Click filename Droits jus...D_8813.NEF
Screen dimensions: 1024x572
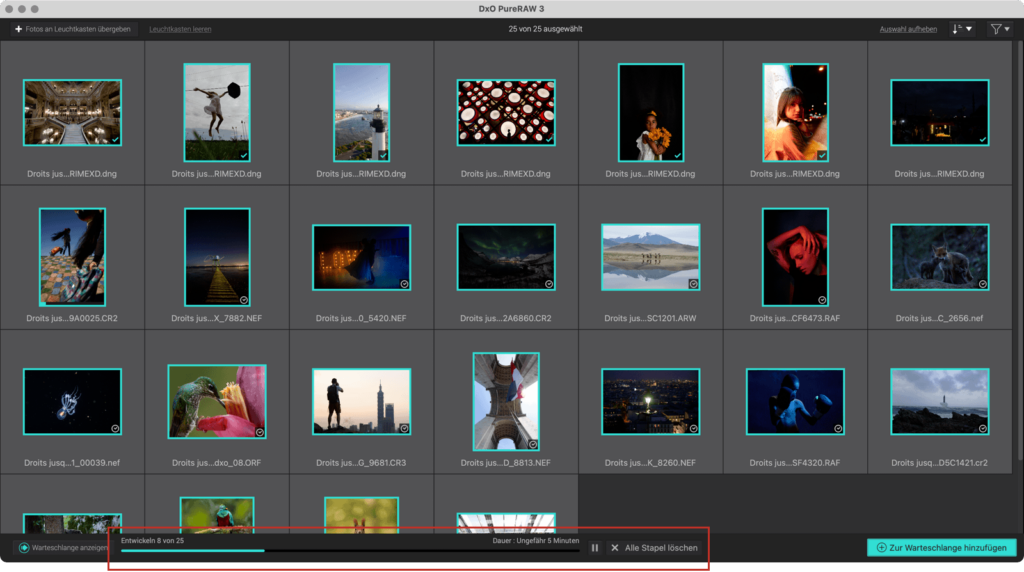click(x=505, y=463)
